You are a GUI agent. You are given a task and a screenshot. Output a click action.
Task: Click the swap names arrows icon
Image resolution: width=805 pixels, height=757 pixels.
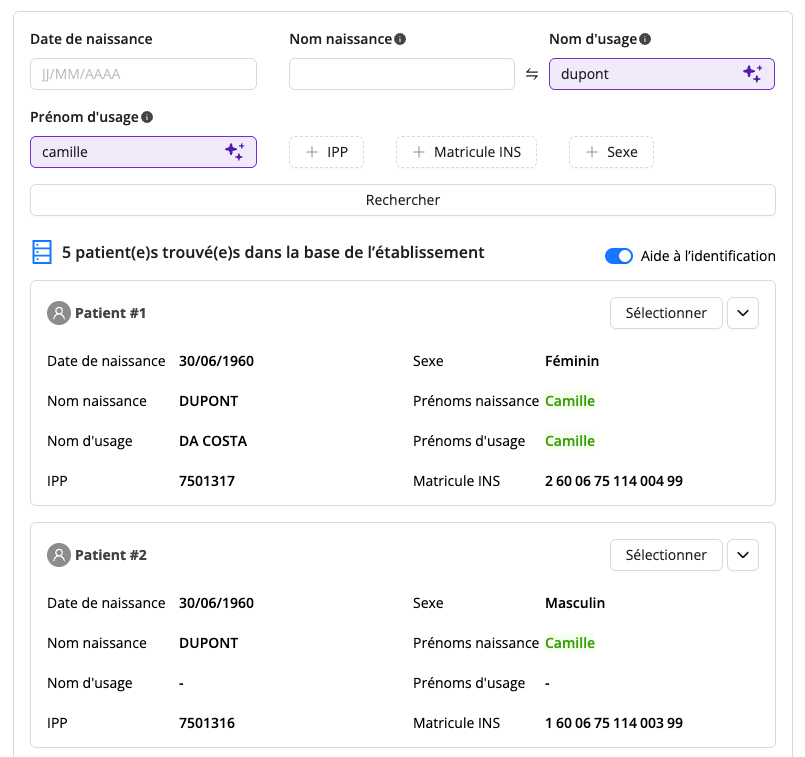pyautogui.click(x=532, y=74)
